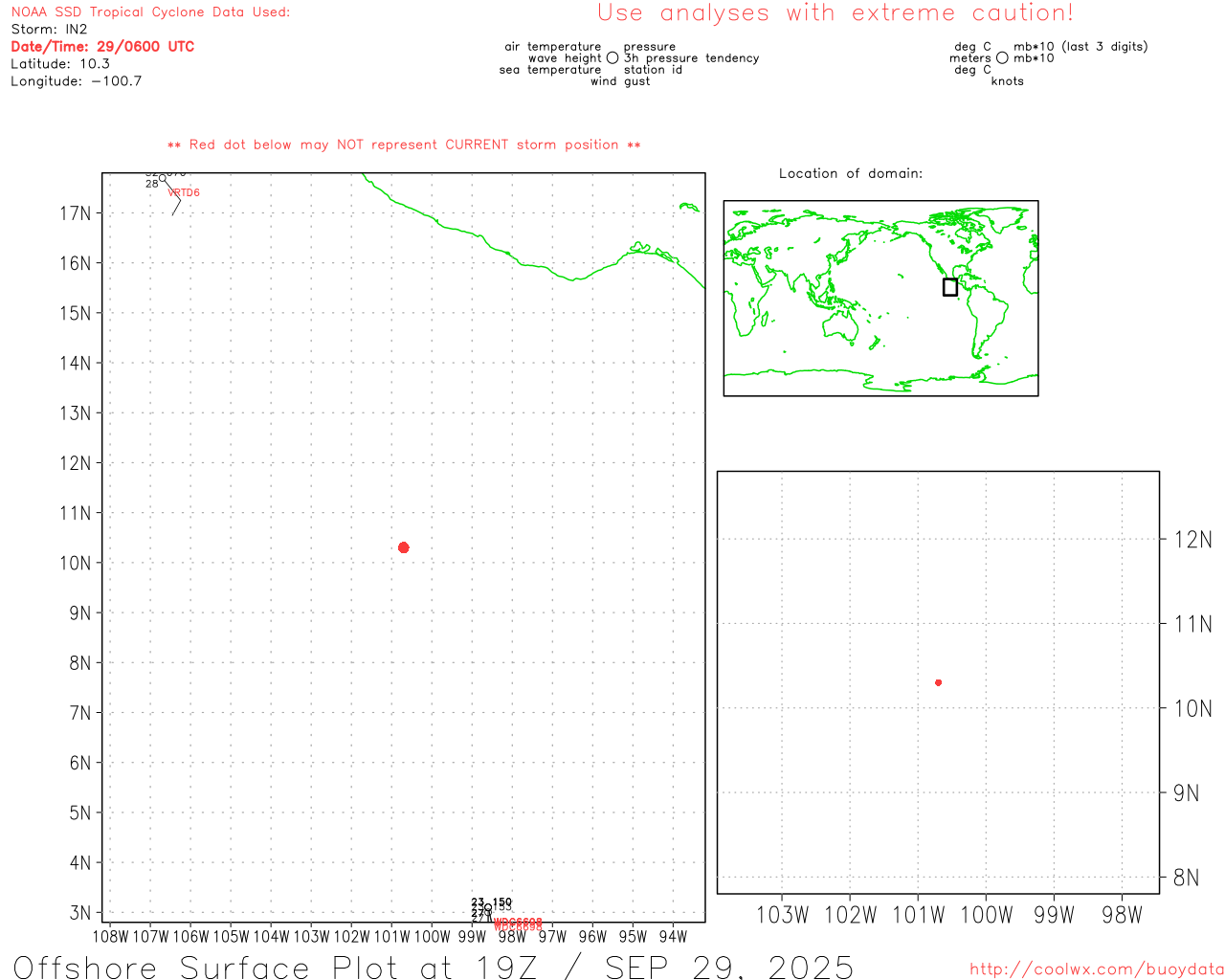
Task: Select the 'Latitude: 10.3' text
Action: (x=60, y=64)
